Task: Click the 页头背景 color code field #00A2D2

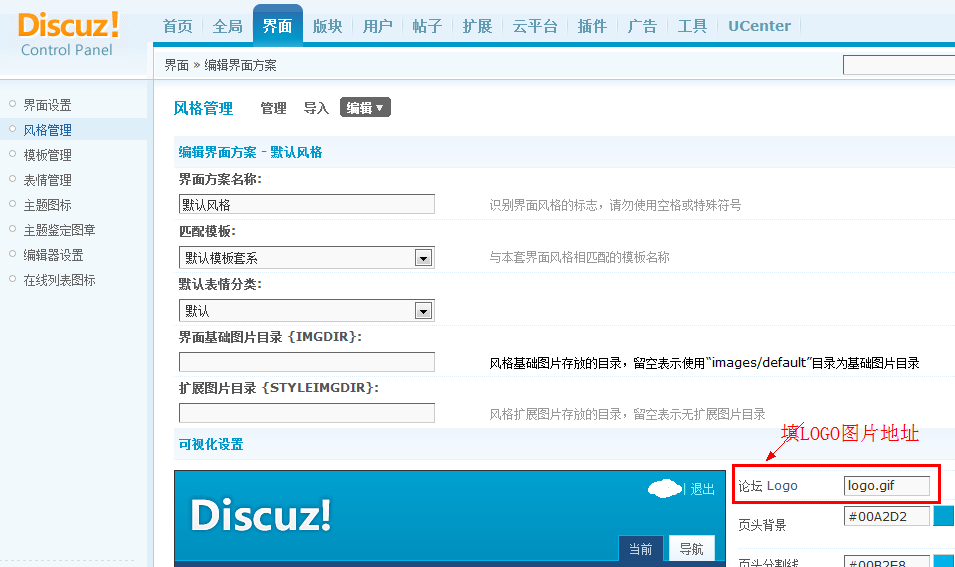Action: pyautogui.click(x=887, y=516)
